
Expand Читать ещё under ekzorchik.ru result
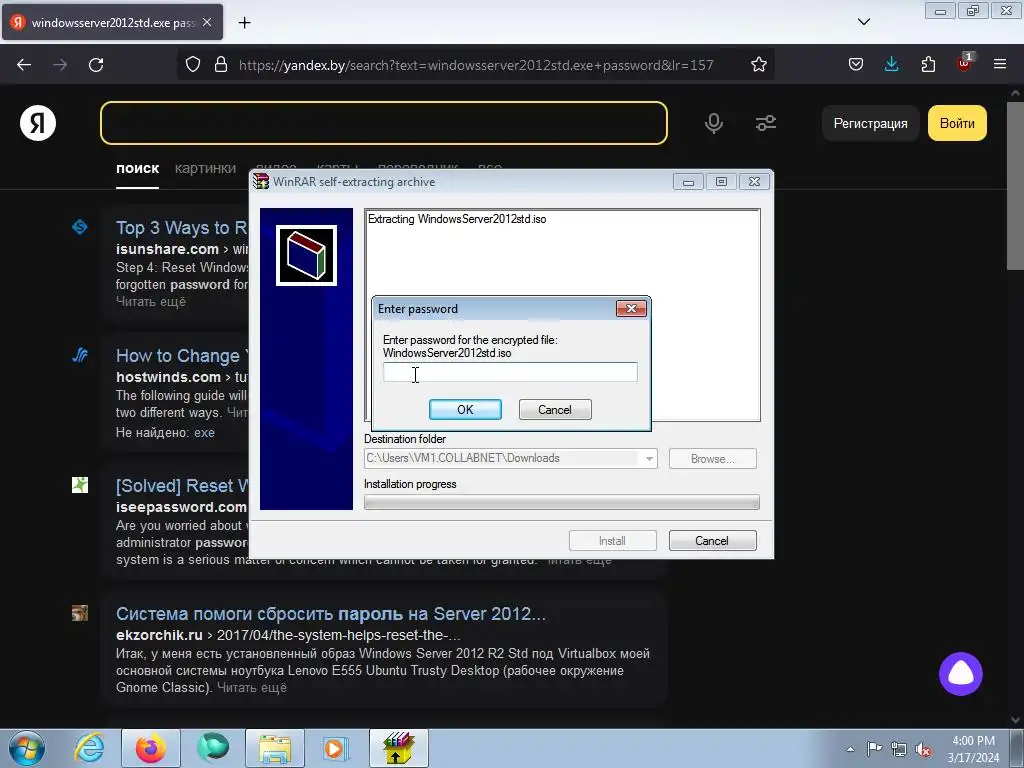point(252,688)
